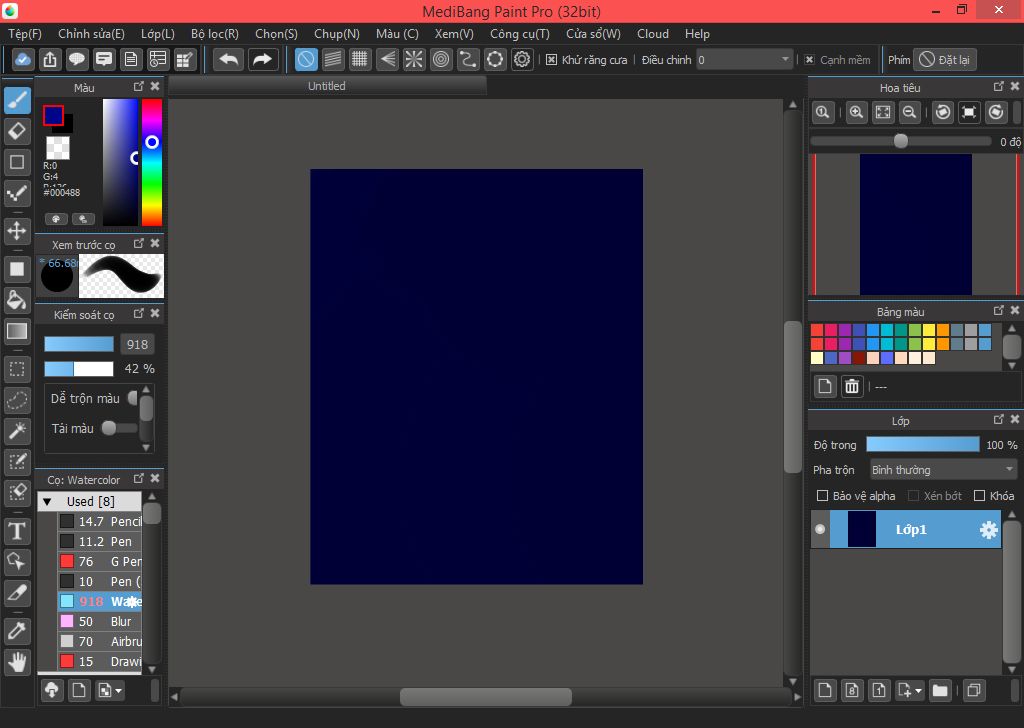Click the navigator rotation slider handle
The image size is (1024, 728).
(901, 141)
